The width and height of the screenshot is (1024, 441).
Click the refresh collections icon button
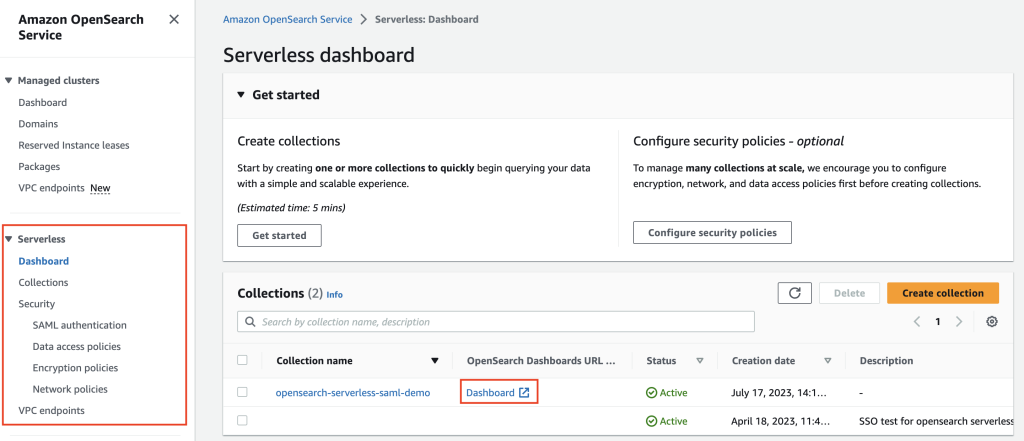(794, 293)
